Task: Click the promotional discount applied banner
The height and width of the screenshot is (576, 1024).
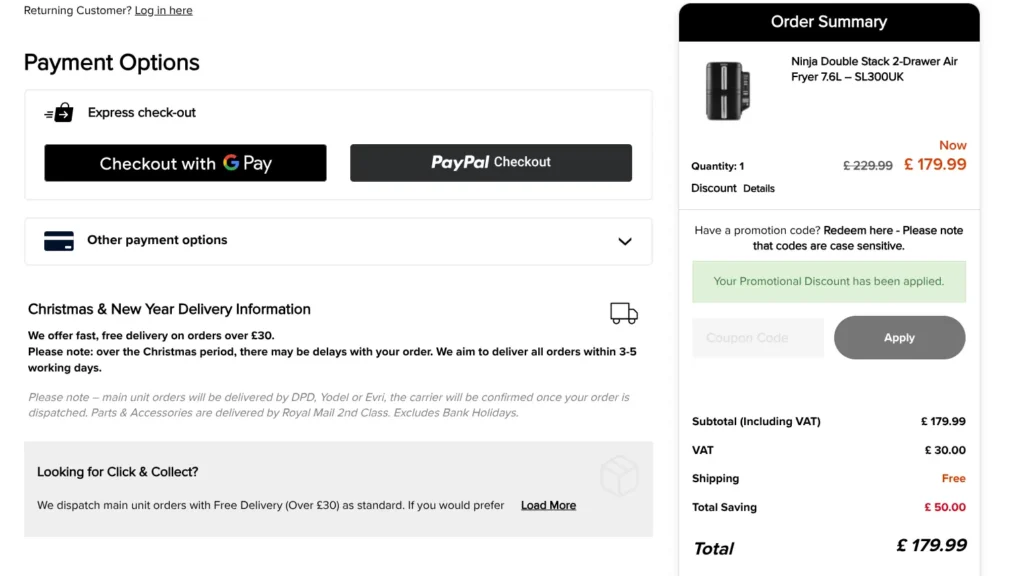Action: pyautogui.click(x=829, y=282)
